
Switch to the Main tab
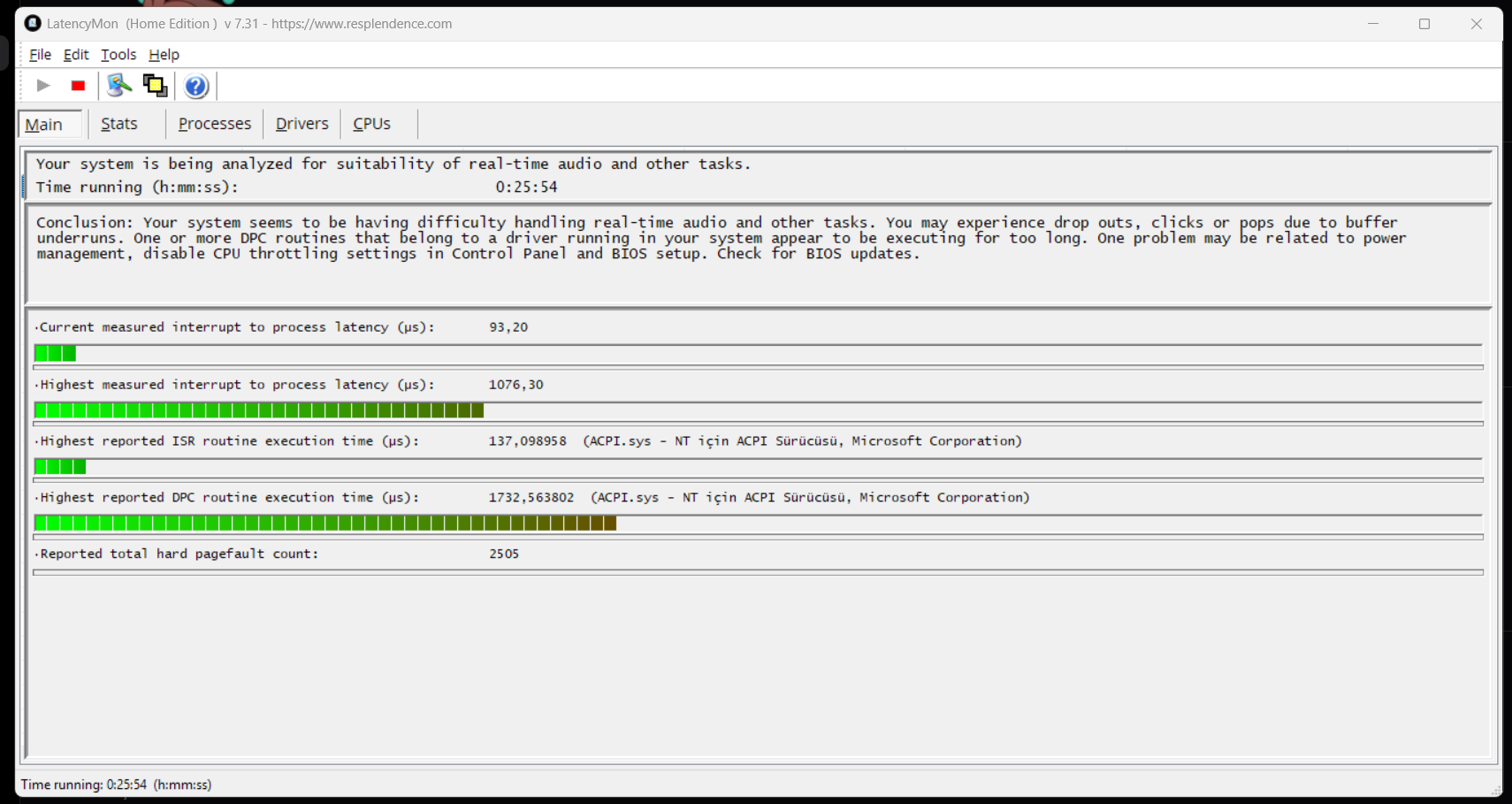point(50,124)
